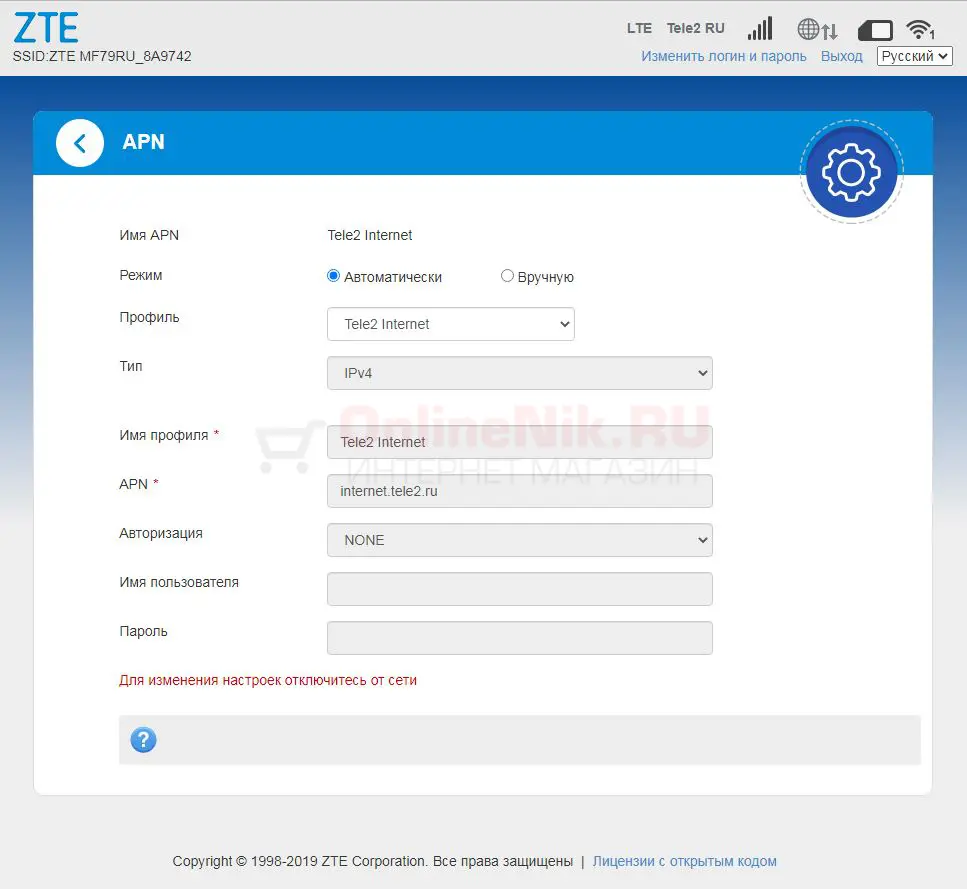The height and width of the screenshot is (889, 967).
Task: Open Лицензии с открытым кодом link
Action: coord(685,861)
